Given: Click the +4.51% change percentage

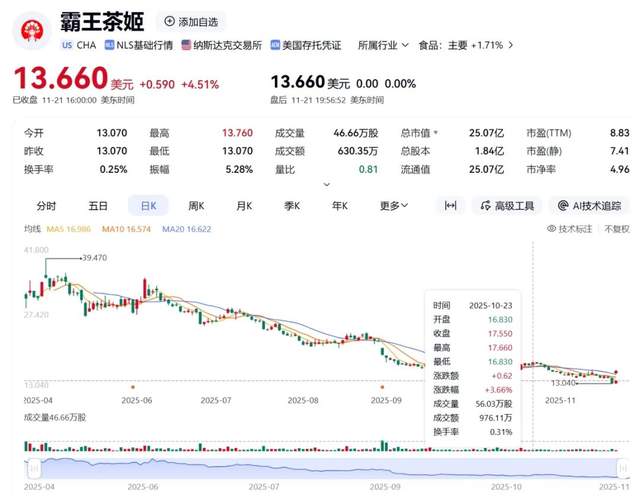Looking at the screenshot, I should (x=200, y=84).
